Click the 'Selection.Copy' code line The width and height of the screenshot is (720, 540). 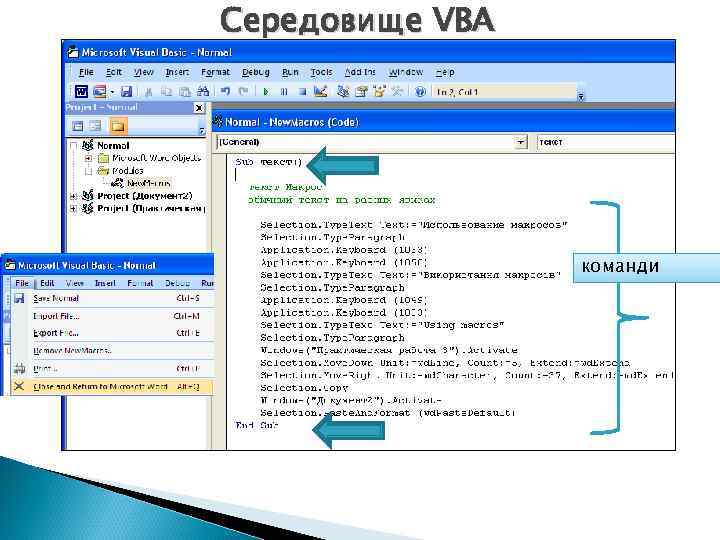[304, 388]
